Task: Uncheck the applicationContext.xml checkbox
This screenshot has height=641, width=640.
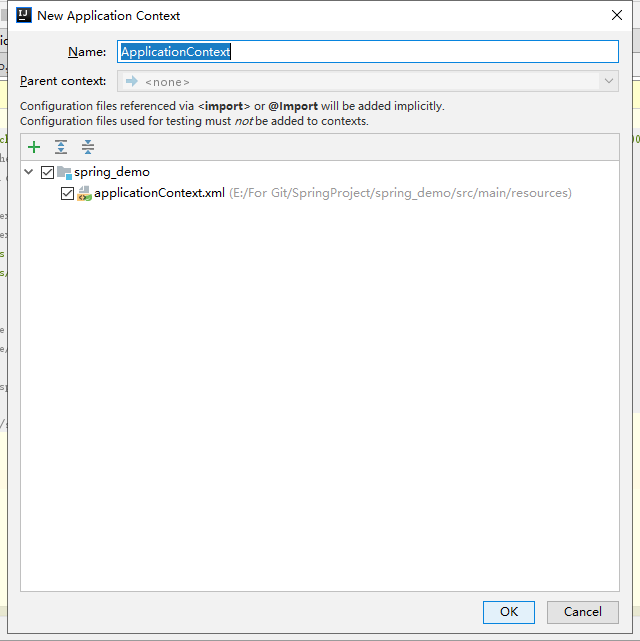Action: click(x=67, y=193)
